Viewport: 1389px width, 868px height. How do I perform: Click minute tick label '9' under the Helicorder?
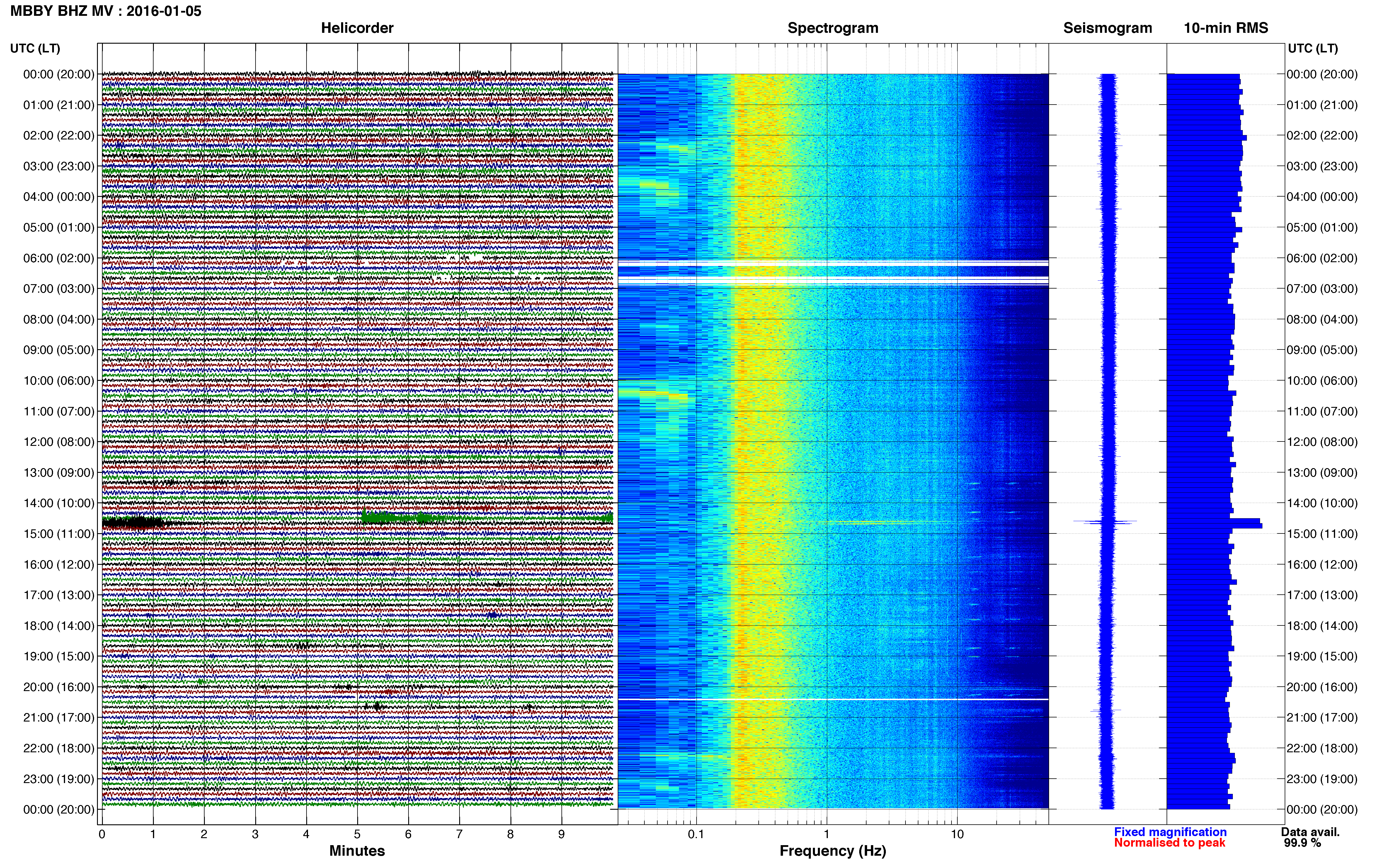[x=561, y=835]
